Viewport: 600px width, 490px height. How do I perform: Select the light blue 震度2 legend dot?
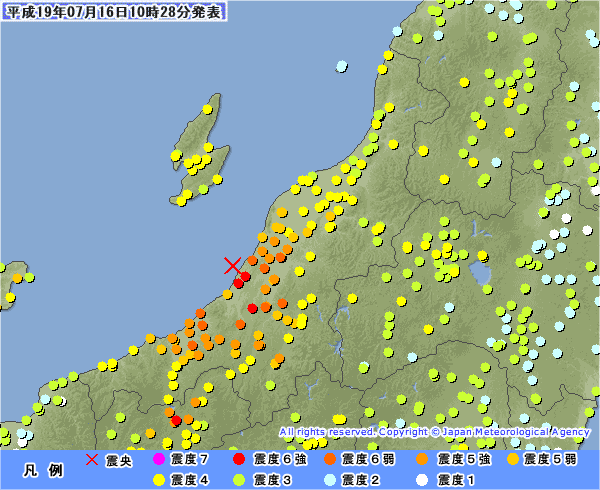coord(330,480)
